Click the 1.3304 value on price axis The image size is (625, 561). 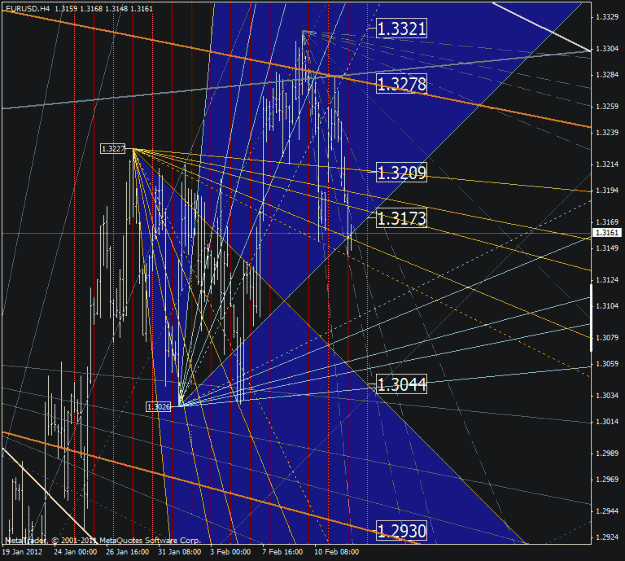pos(607,49)
